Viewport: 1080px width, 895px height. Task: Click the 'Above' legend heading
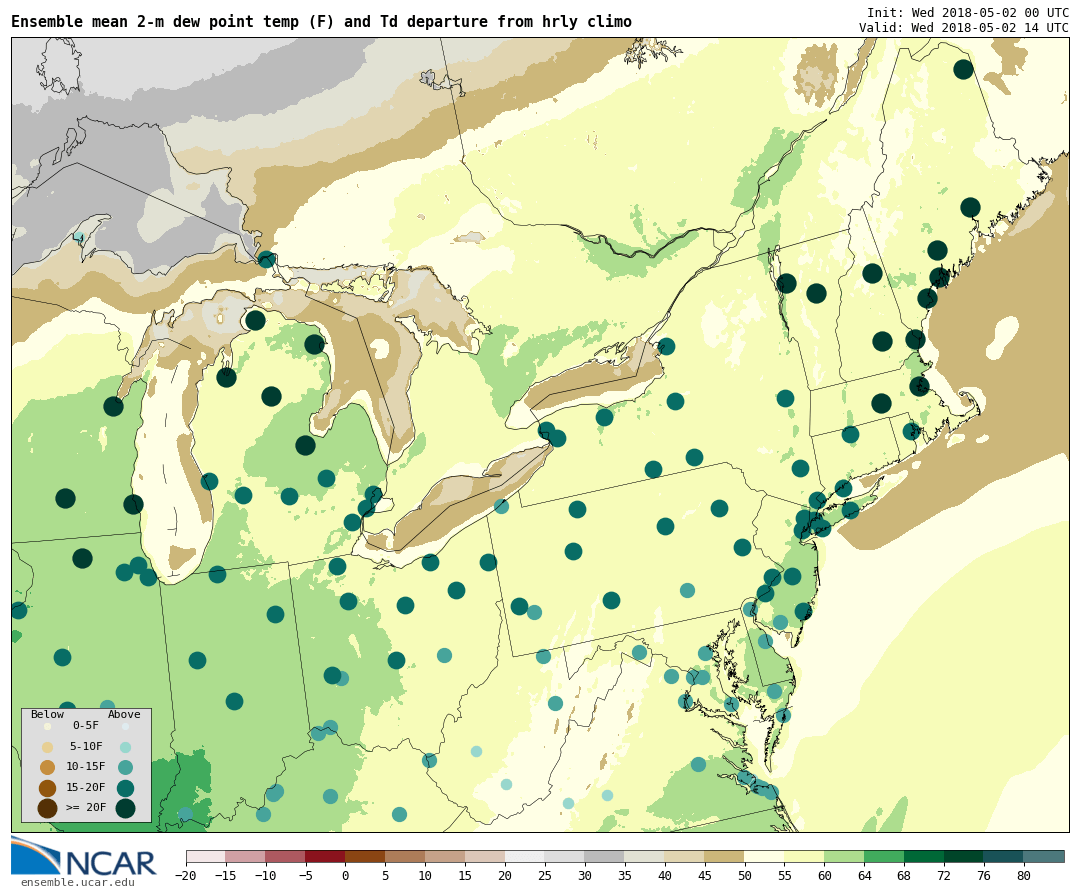click(124, 714)
